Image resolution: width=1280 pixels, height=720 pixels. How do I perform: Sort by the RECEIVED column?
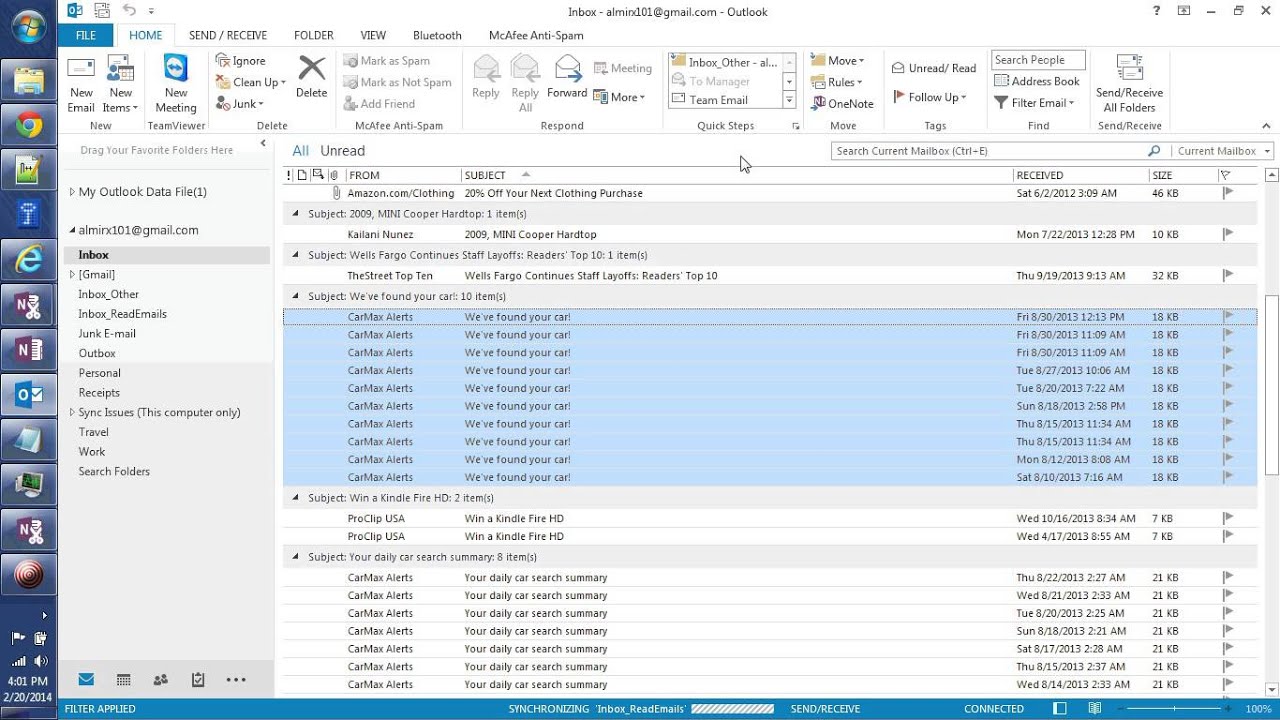[x=1081, y=175]
